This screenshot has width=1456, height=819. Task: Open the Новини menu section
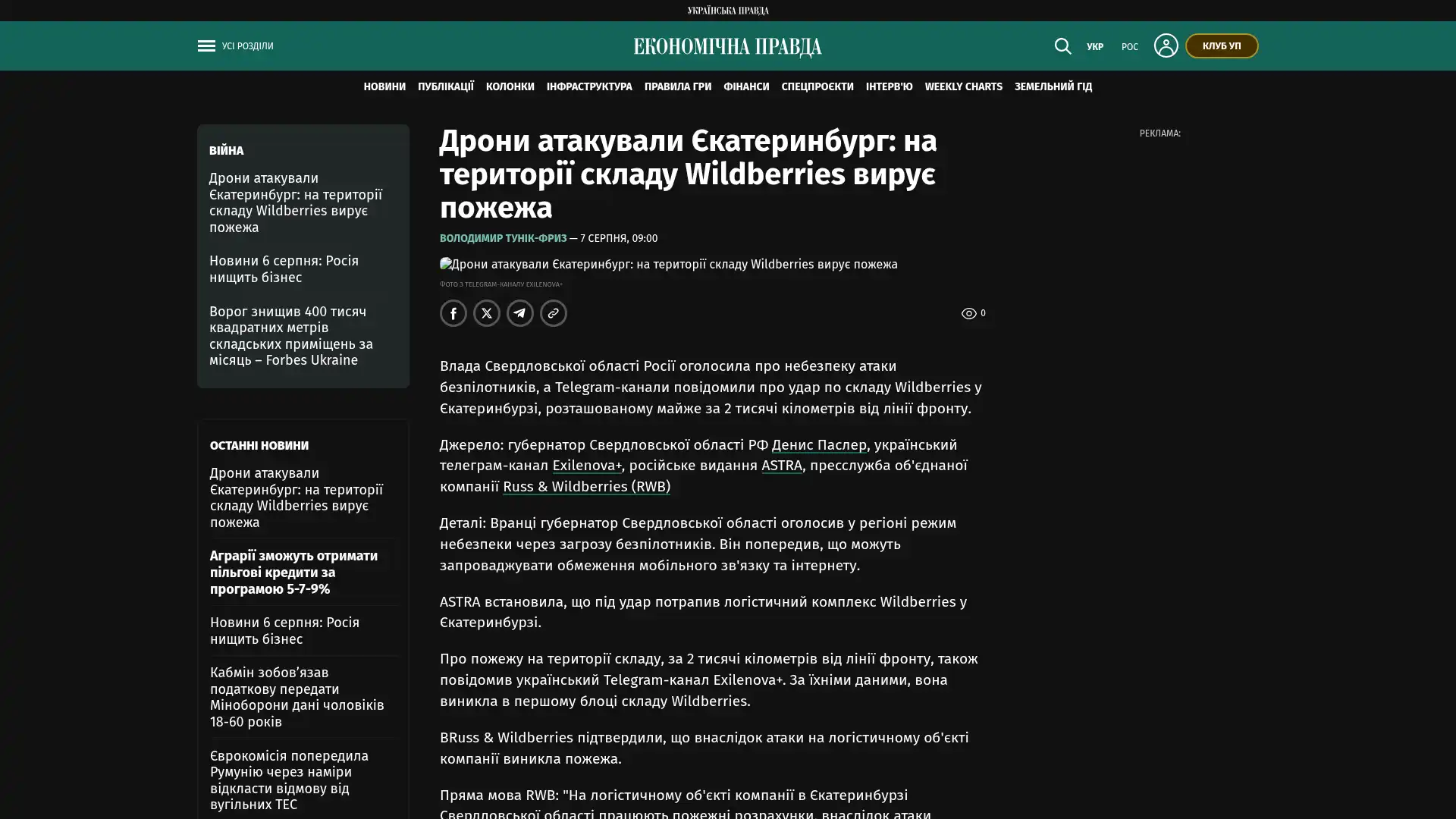pyautogui.click(x=384, y=87)
